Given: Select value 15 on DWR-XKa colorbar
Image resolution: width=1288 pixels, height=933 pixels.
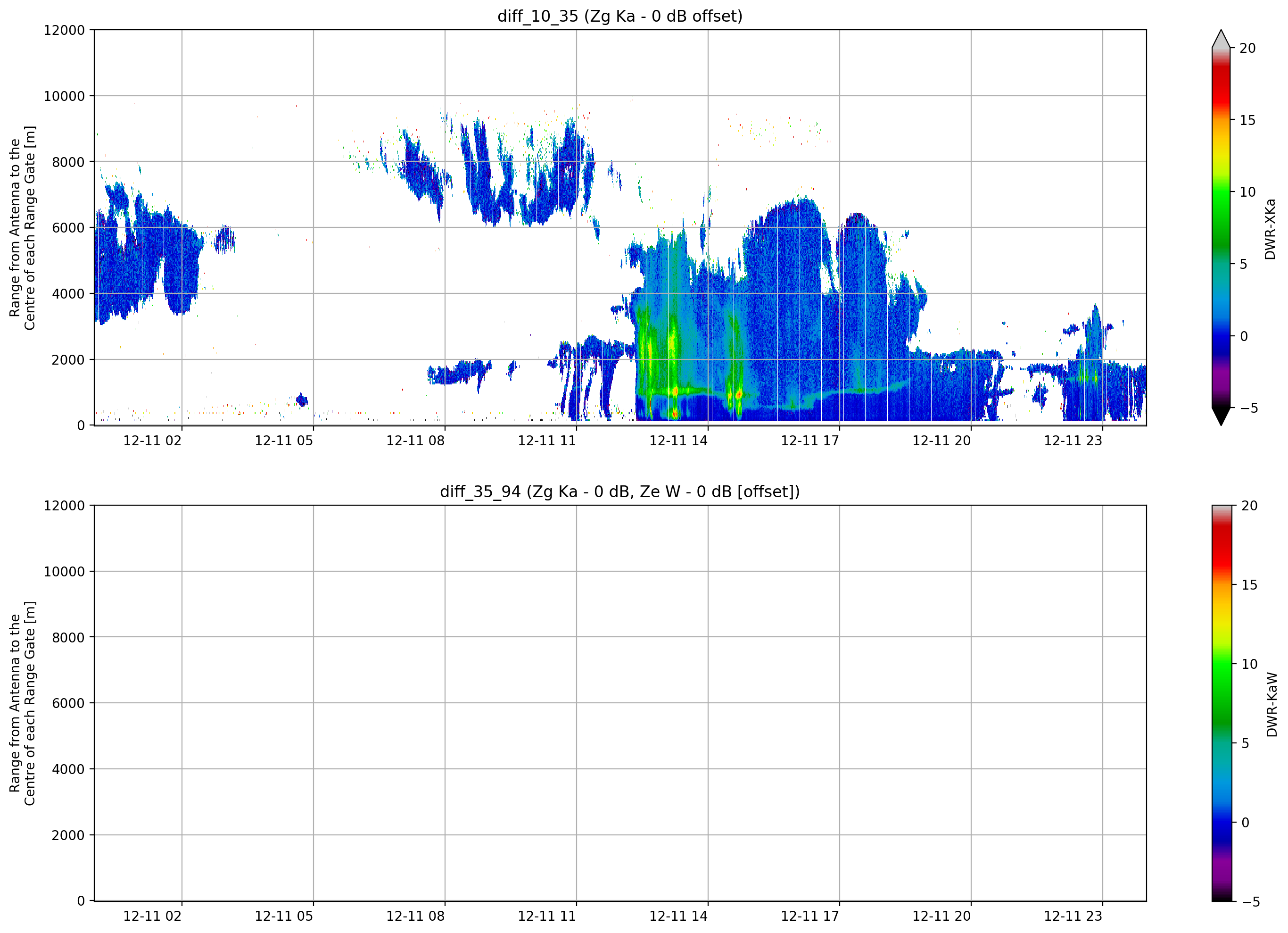Looking at the screenshot, I should [1247, 120].
